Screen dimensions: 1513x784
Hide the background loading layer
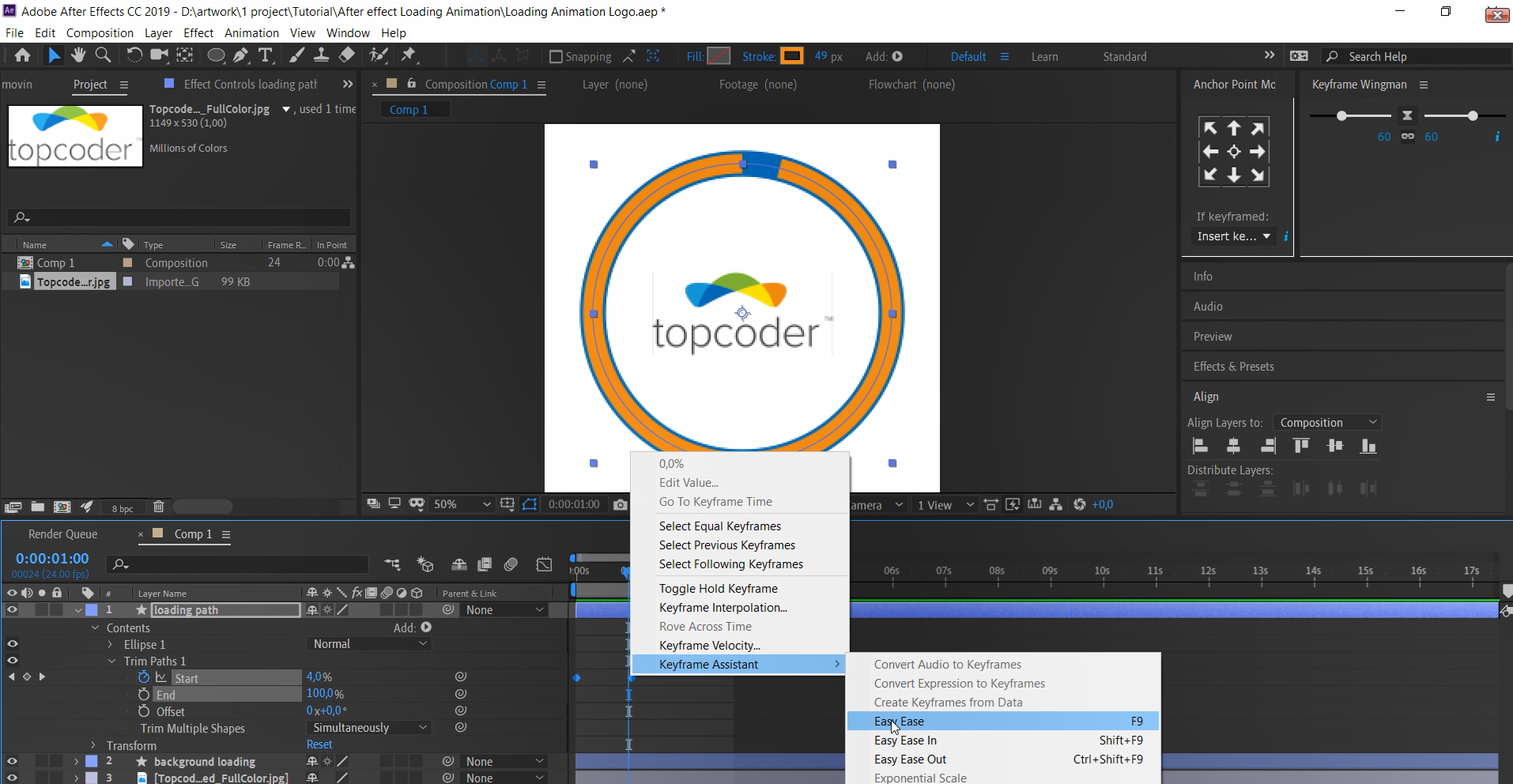[x=12, y=762]
